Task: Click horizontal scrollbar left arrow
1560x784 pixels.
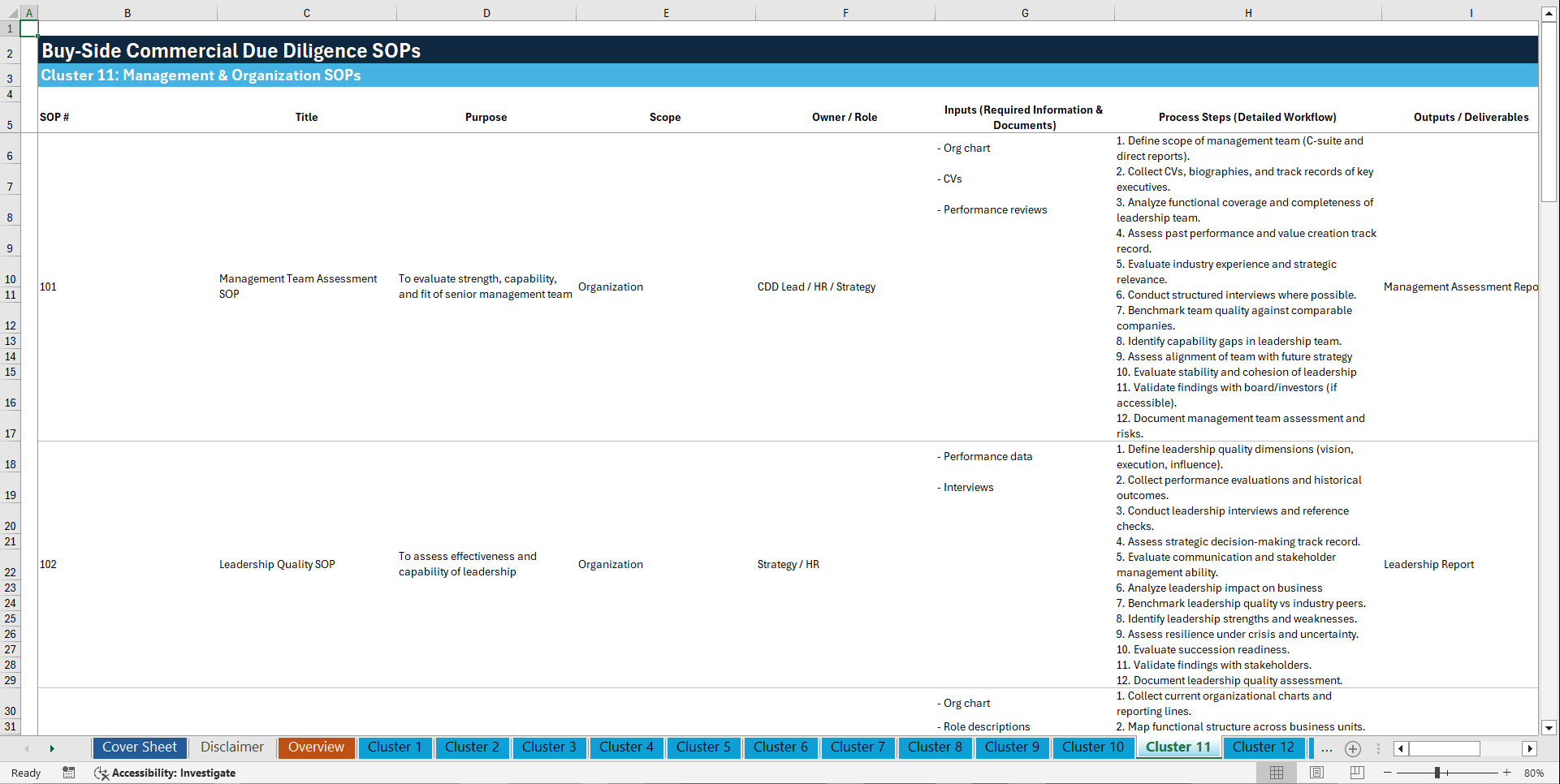Action: 1401,748
